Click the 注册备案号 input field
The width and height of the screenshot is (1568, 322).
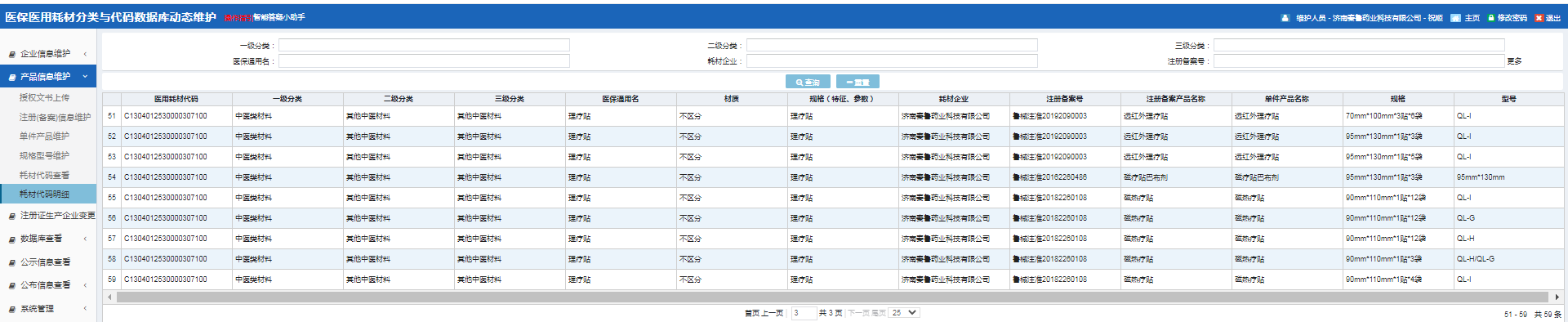click(x=1359, y=61)
